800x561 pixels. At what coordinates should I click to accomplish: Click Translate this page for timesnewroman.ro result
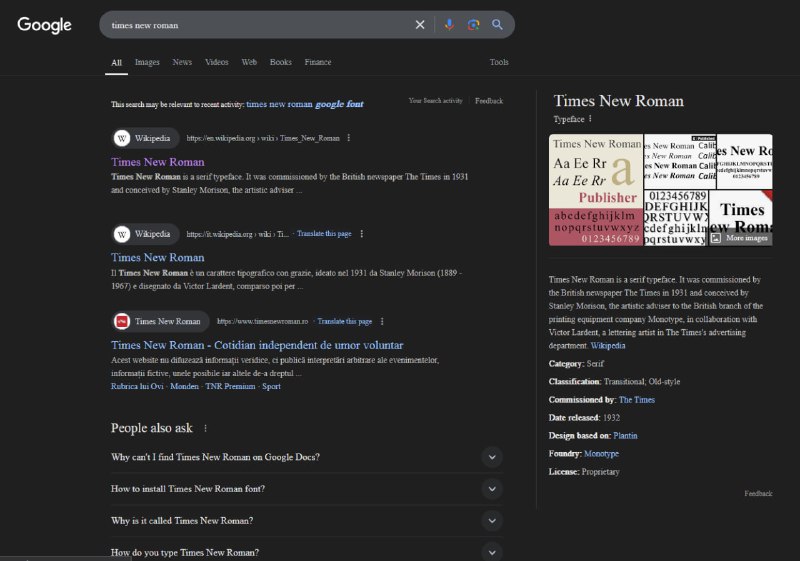click(344, 321)
